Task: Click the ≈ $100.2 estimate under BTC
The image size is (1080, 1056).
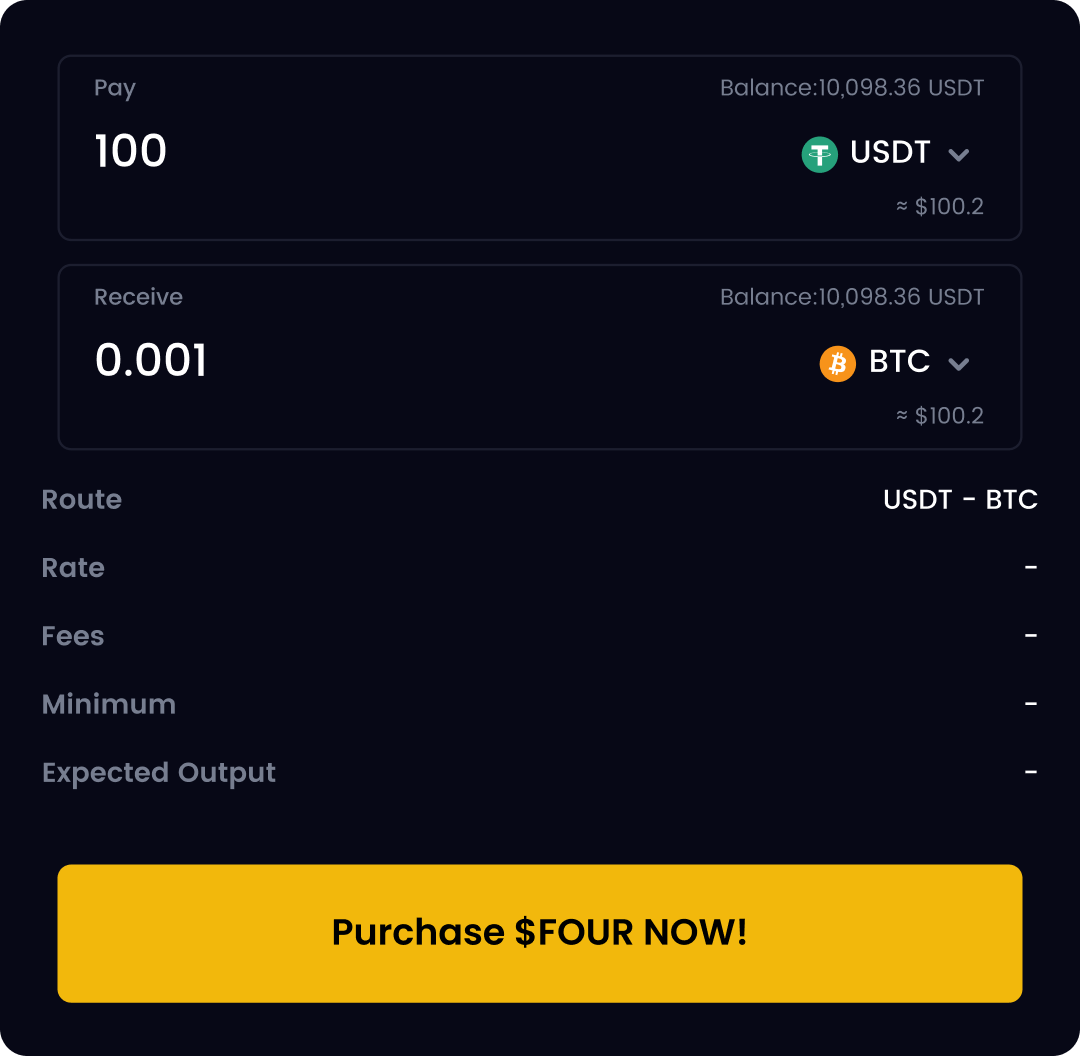Action: (x=940, y=416)
